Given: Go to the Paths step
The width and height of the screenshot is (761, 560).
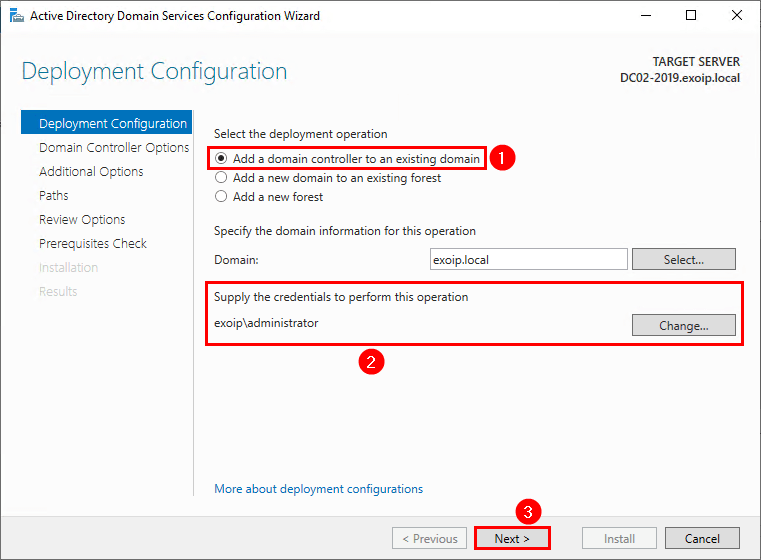Looking at the screenshot, I should tap(54, 196).
